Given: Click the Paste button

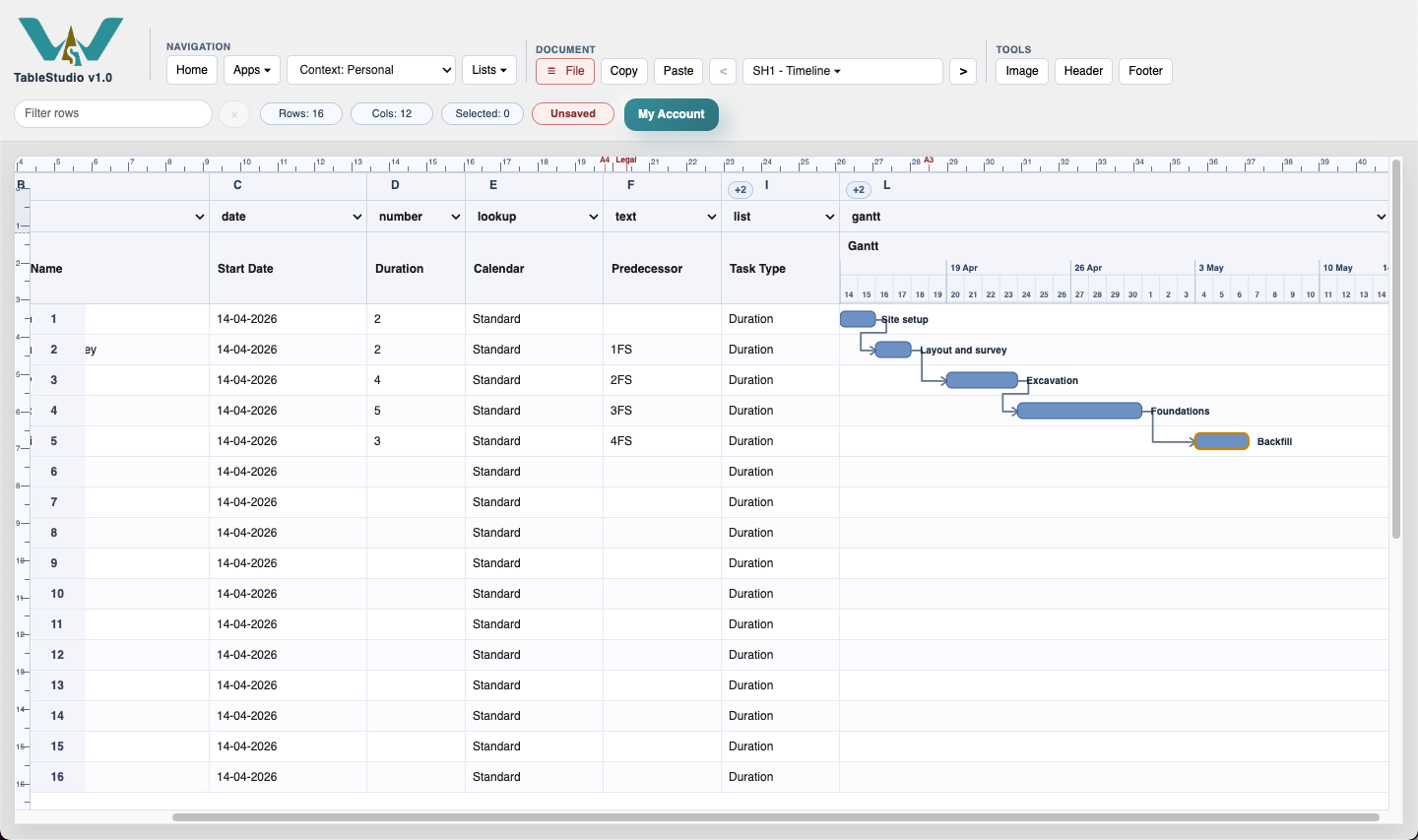Looking at the screenshot, I should click(678, 71).
